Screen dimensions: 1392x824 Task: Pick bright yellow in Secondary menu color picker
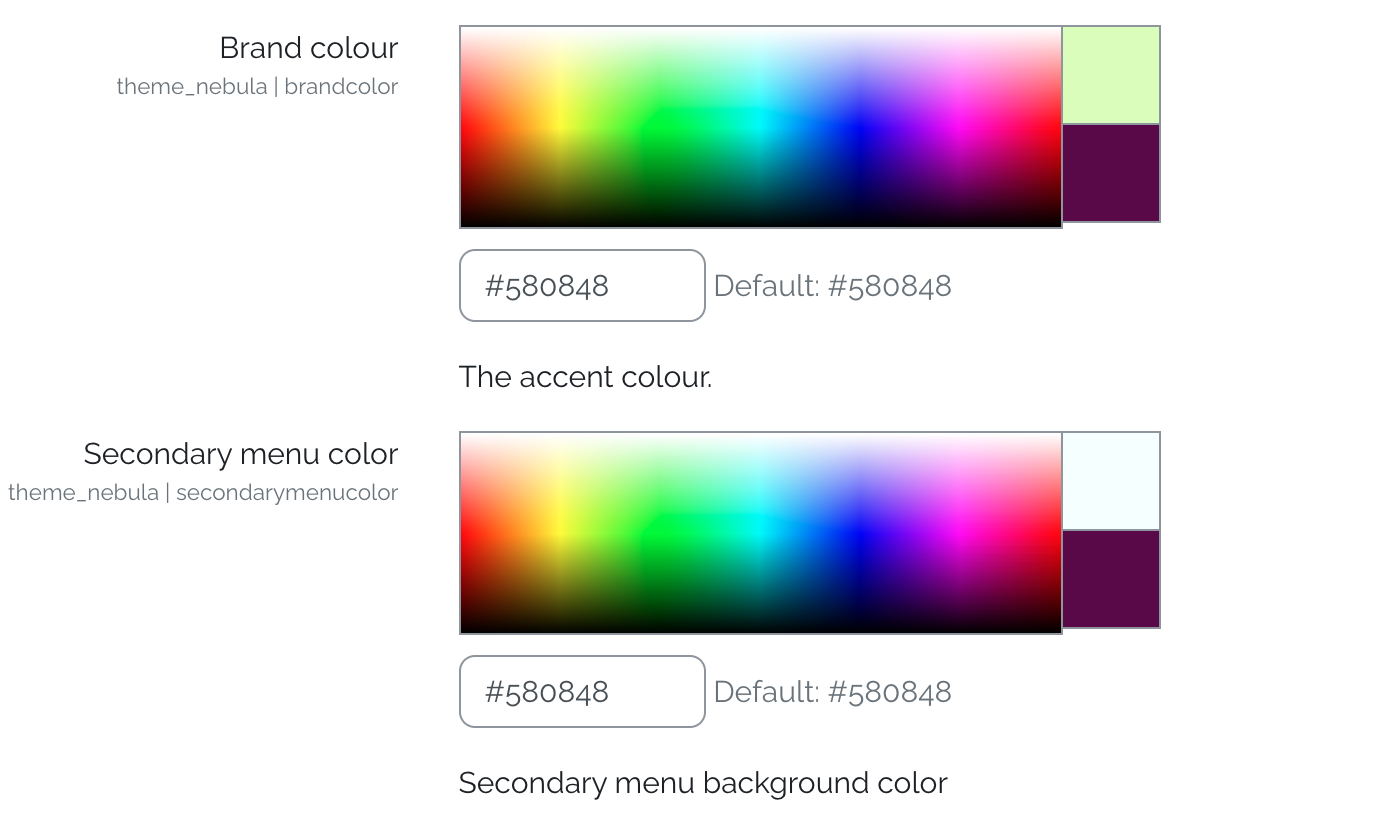(558, 527)
